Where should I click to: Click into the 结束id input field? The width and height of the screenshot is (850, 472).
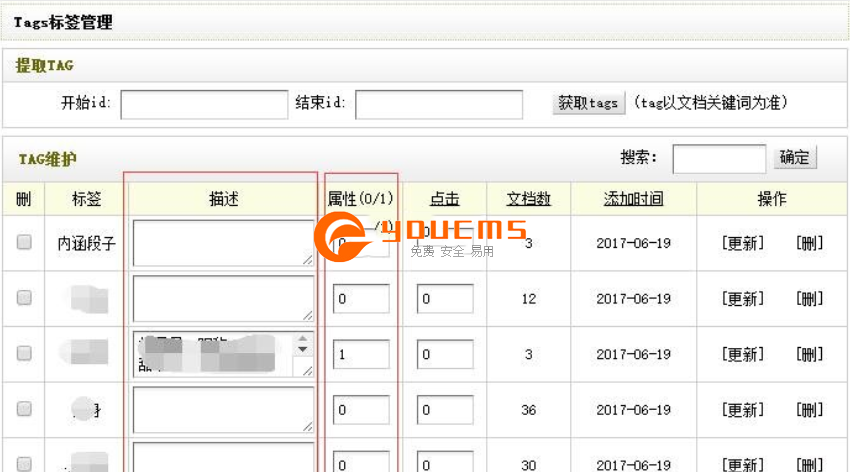[x=439, y=104]
